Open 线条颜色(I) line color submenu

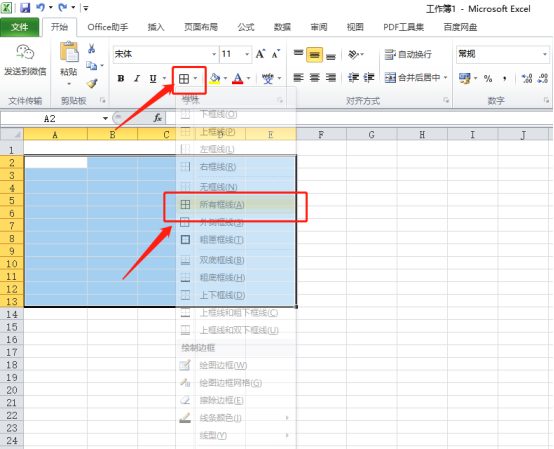pyautogui.click(x=236, y=418)
